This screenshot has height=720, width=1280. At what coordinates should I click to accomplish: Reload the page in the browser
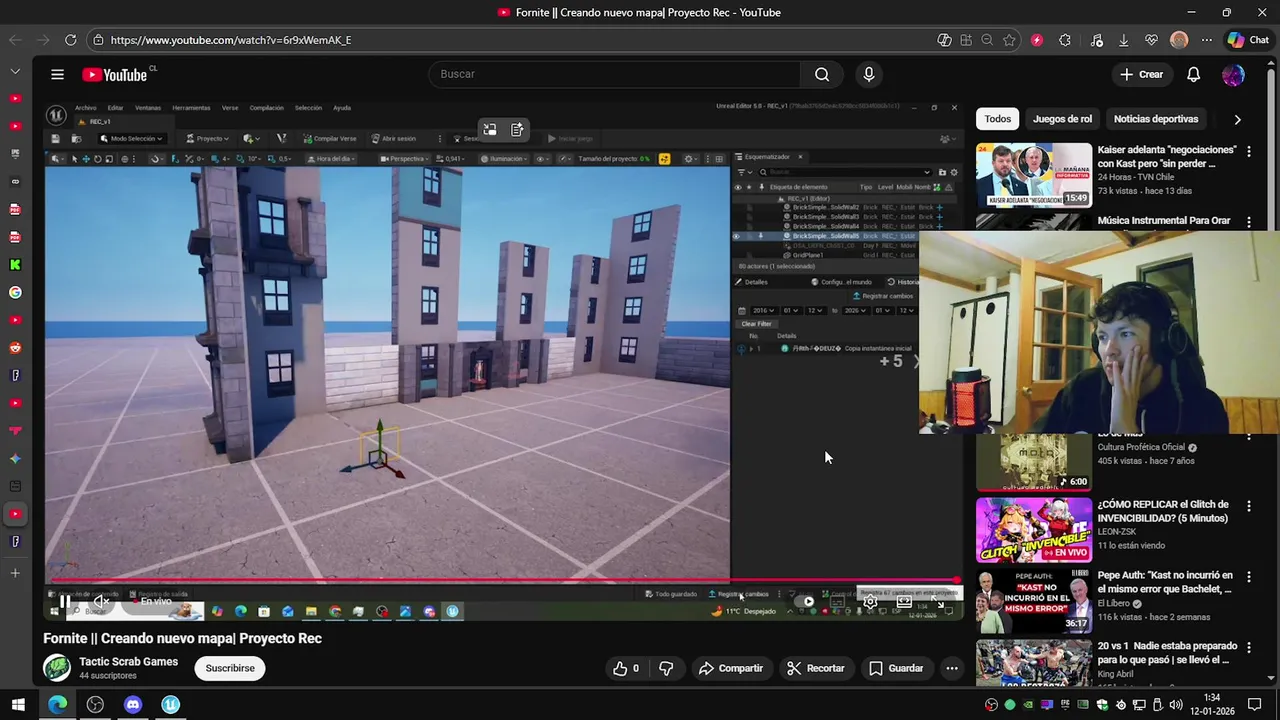click(x=70, y=40)
